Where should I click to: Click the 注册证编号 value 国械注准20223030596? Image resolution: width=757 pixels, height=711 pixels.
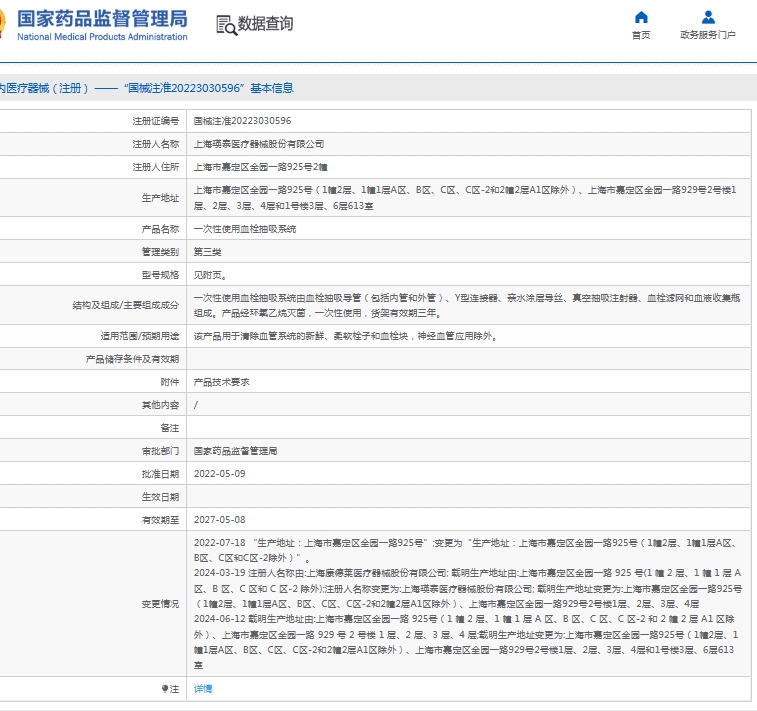pos(242,121)
